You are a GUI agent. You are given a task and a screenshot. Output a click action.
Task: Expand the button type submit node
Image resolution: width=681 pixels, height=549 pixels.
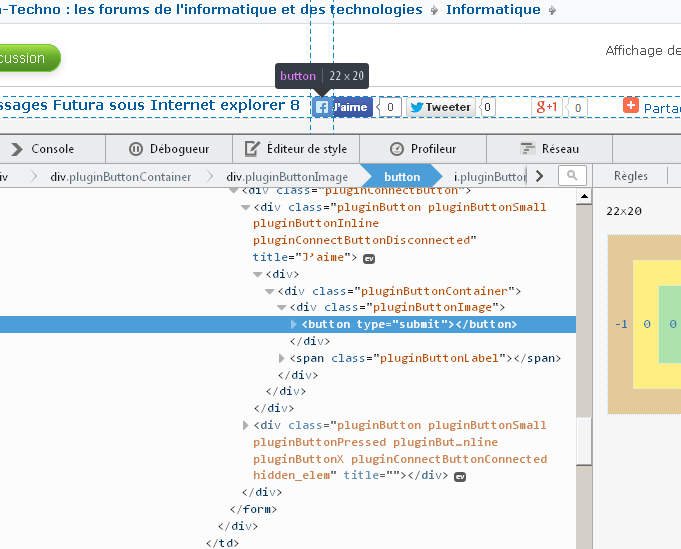[294, 324]
